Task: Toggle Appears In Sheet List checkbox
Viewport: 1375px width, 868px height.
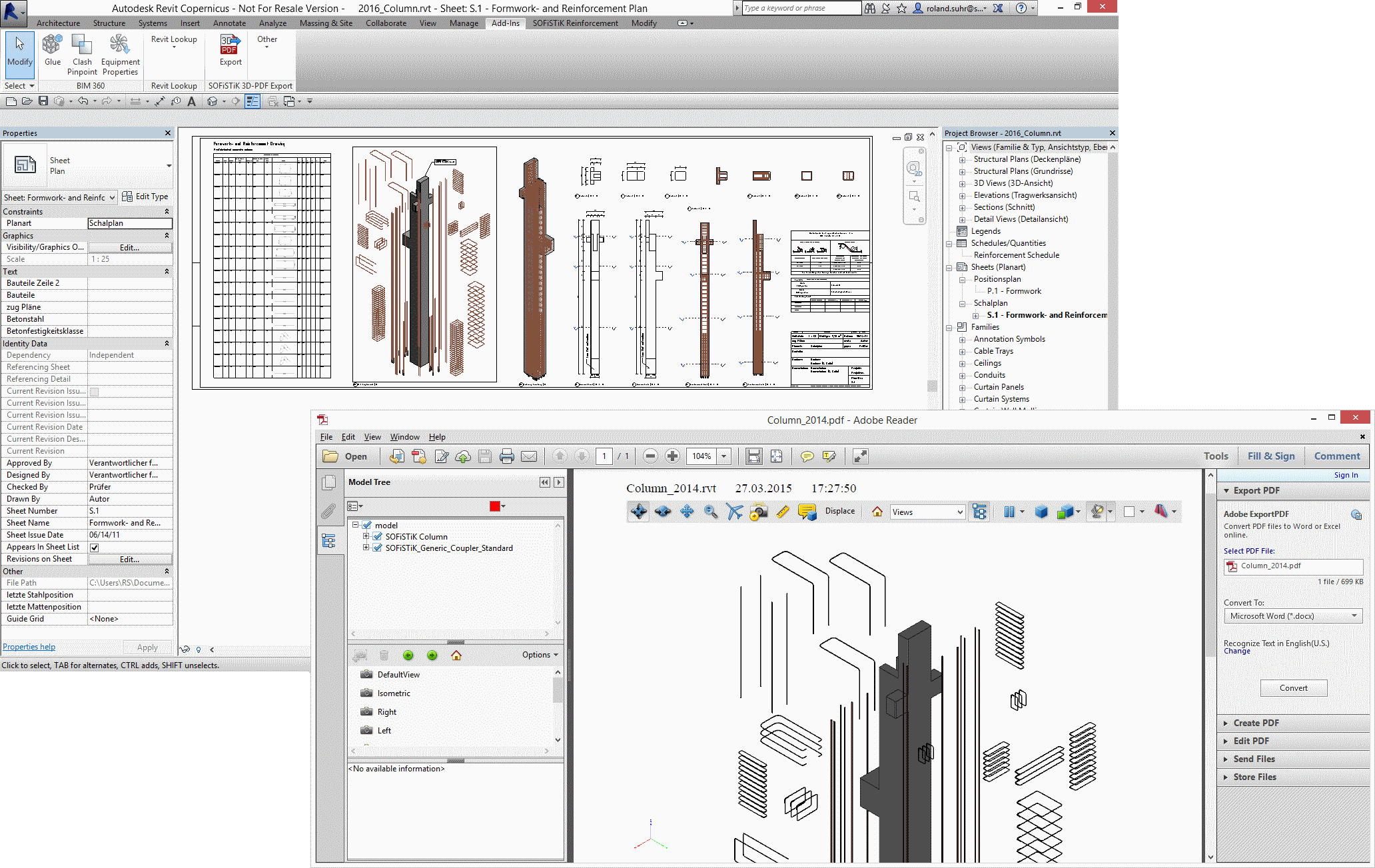Action: (x=95, y=548)
